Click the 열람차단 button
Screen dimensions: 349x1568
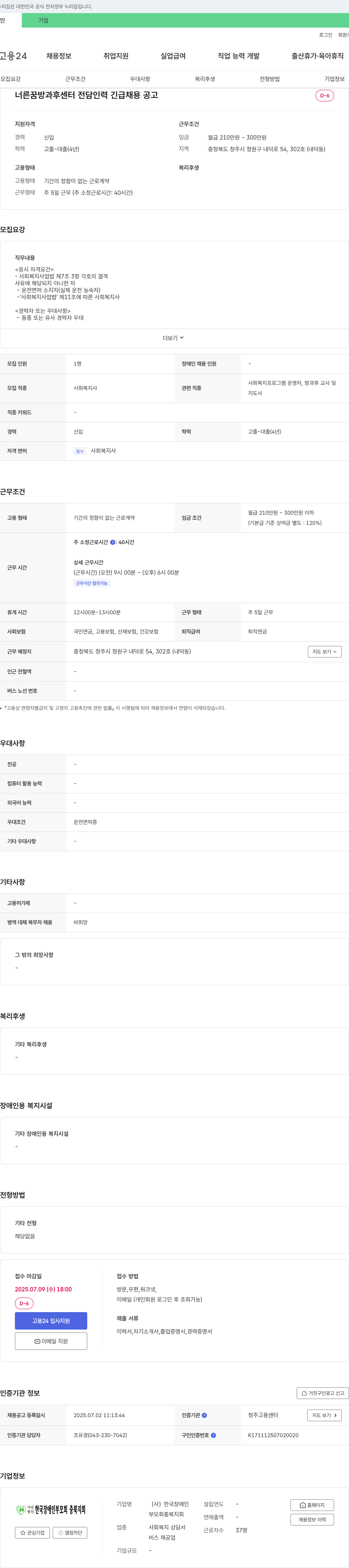pos(70,1533)
